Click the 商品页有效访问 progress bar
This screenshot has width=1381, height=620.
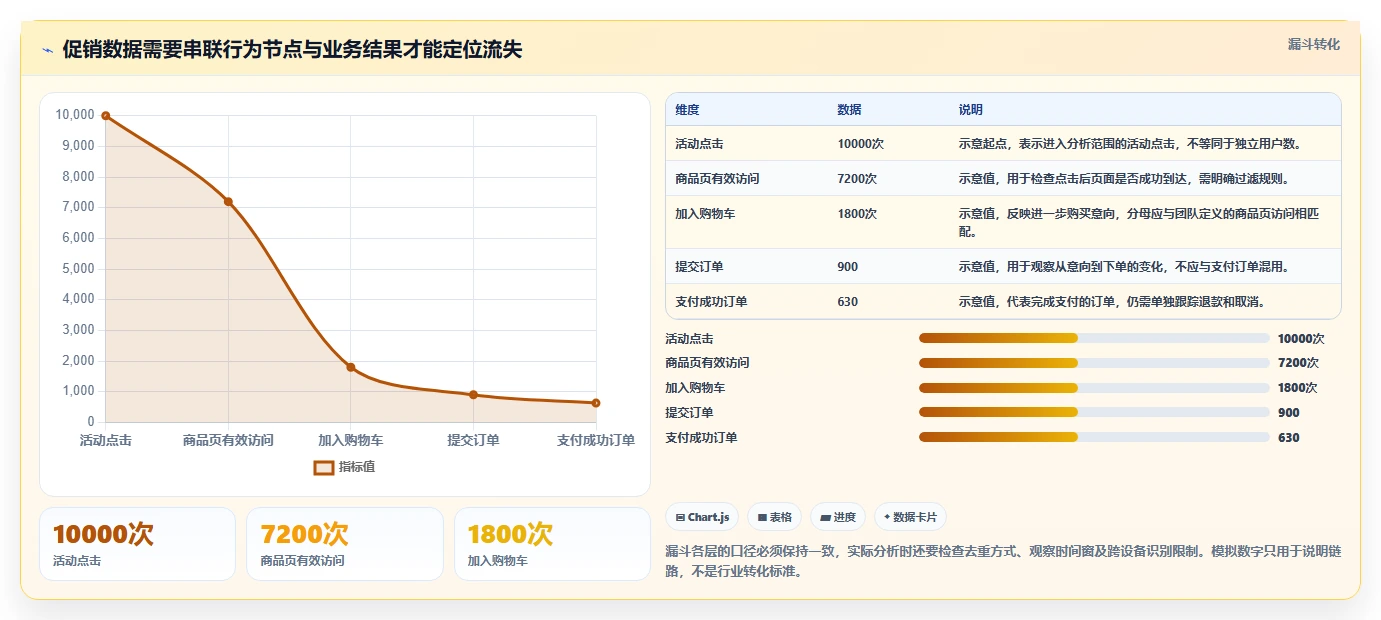click(x=1094, y=363)
